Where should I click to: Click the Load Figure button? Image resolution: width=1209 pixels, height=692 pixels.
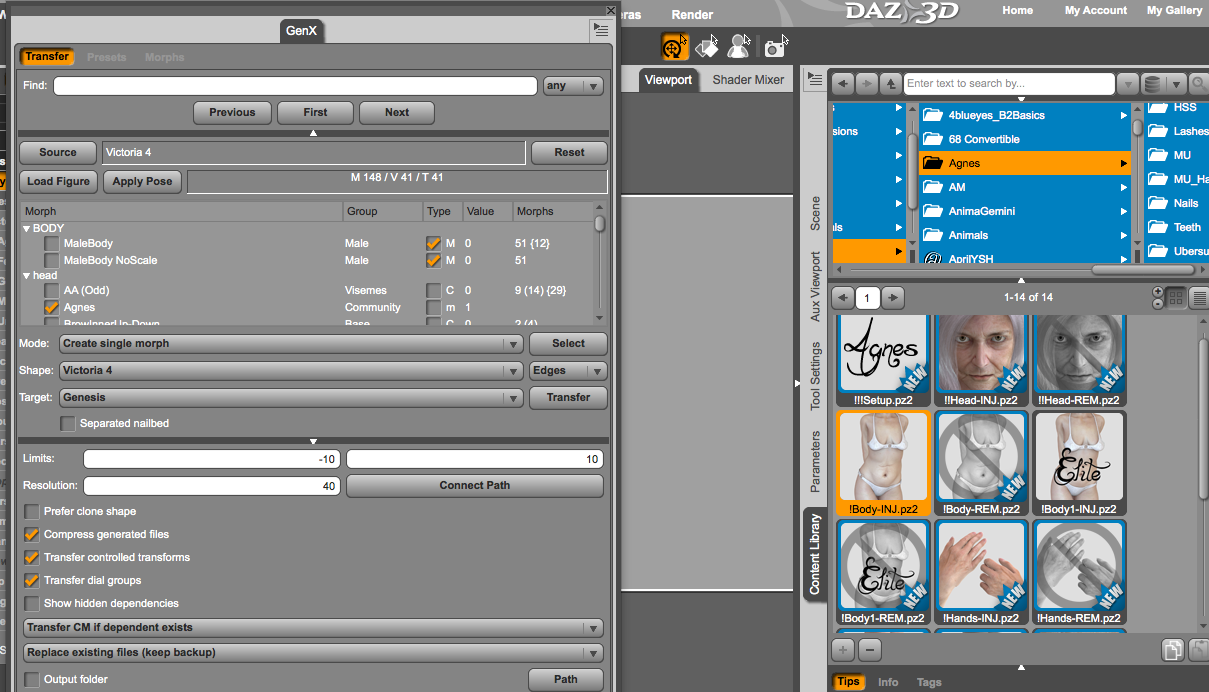(x=59, y=181)
